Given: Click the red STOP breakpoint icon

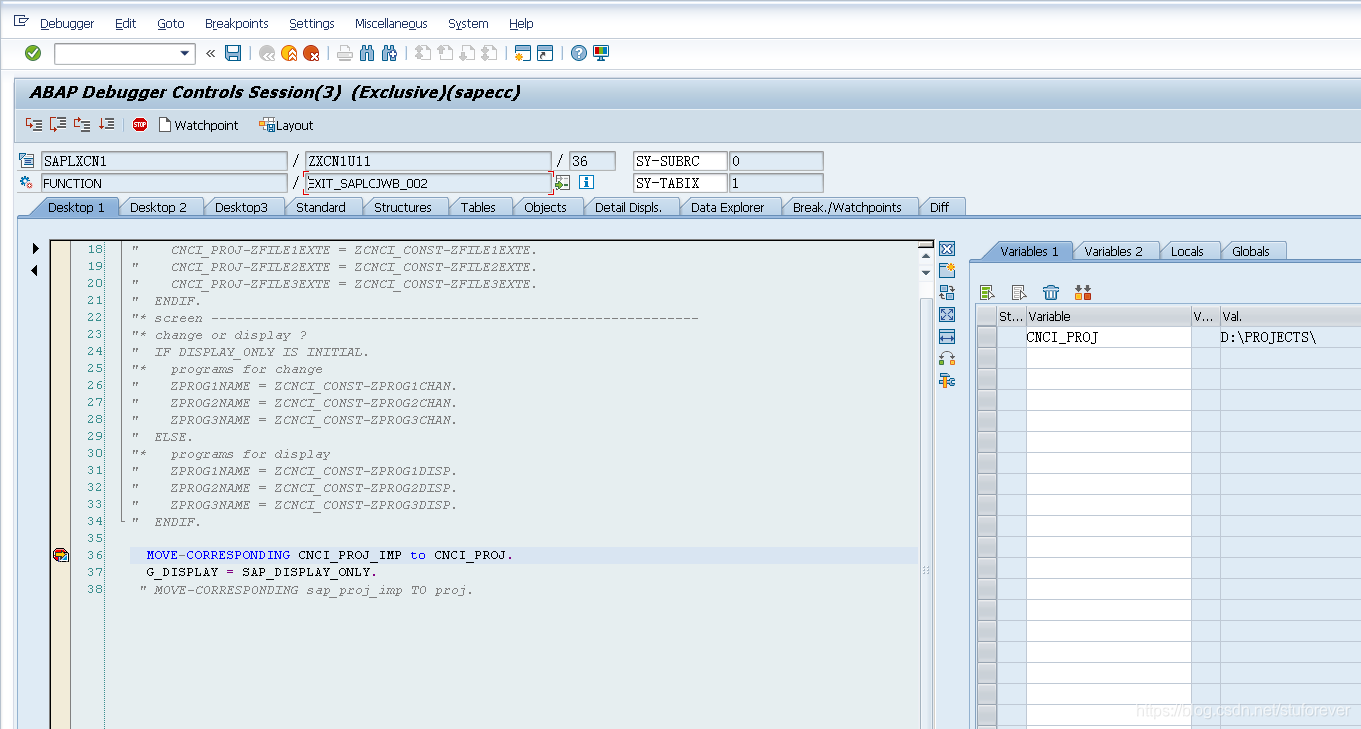Looking at the screenshot, I should click(140, 125).
